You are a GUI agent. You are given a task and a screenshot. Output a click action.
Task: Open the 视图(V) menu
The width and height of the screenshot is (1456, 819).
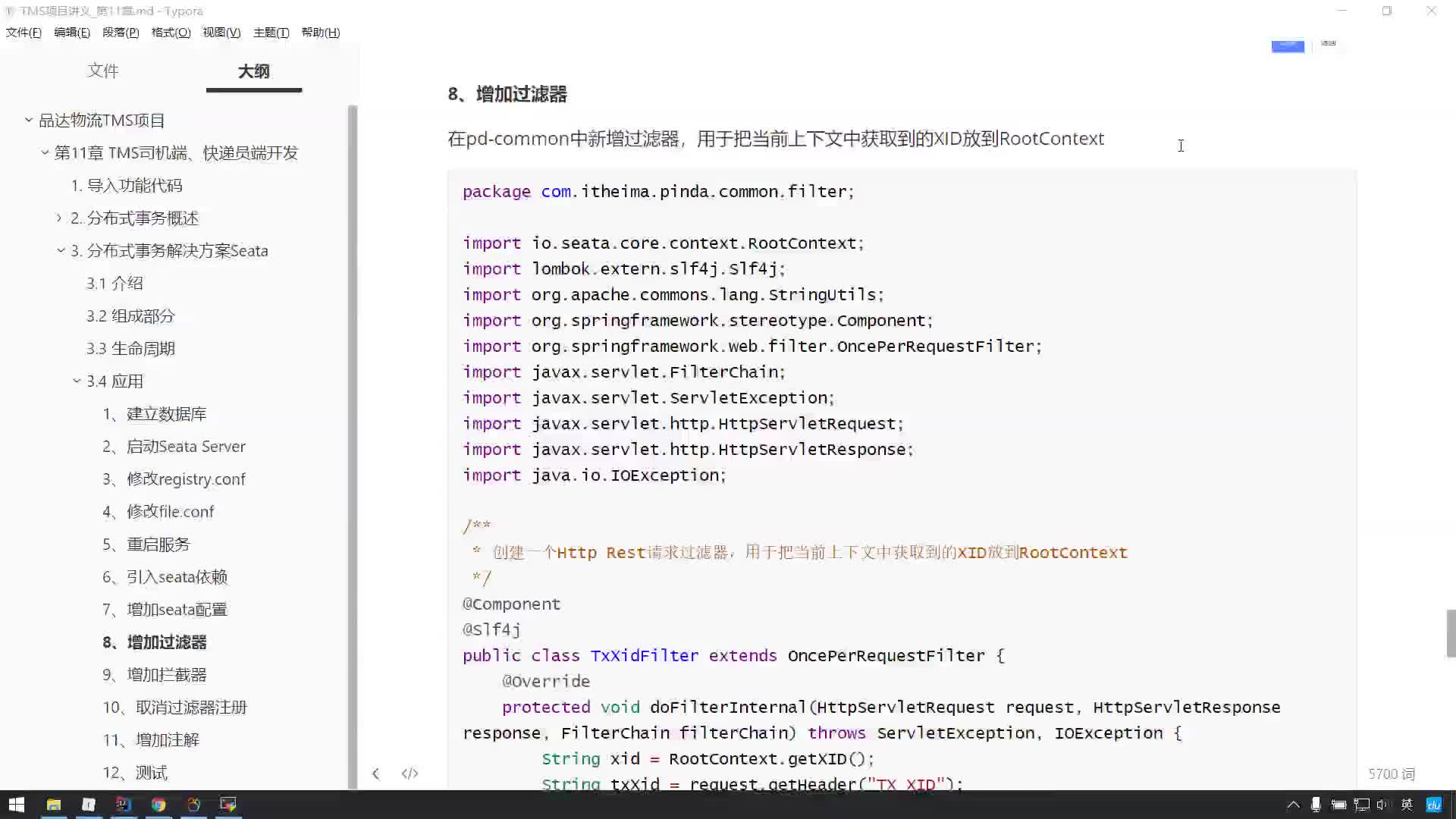(221, 33)
